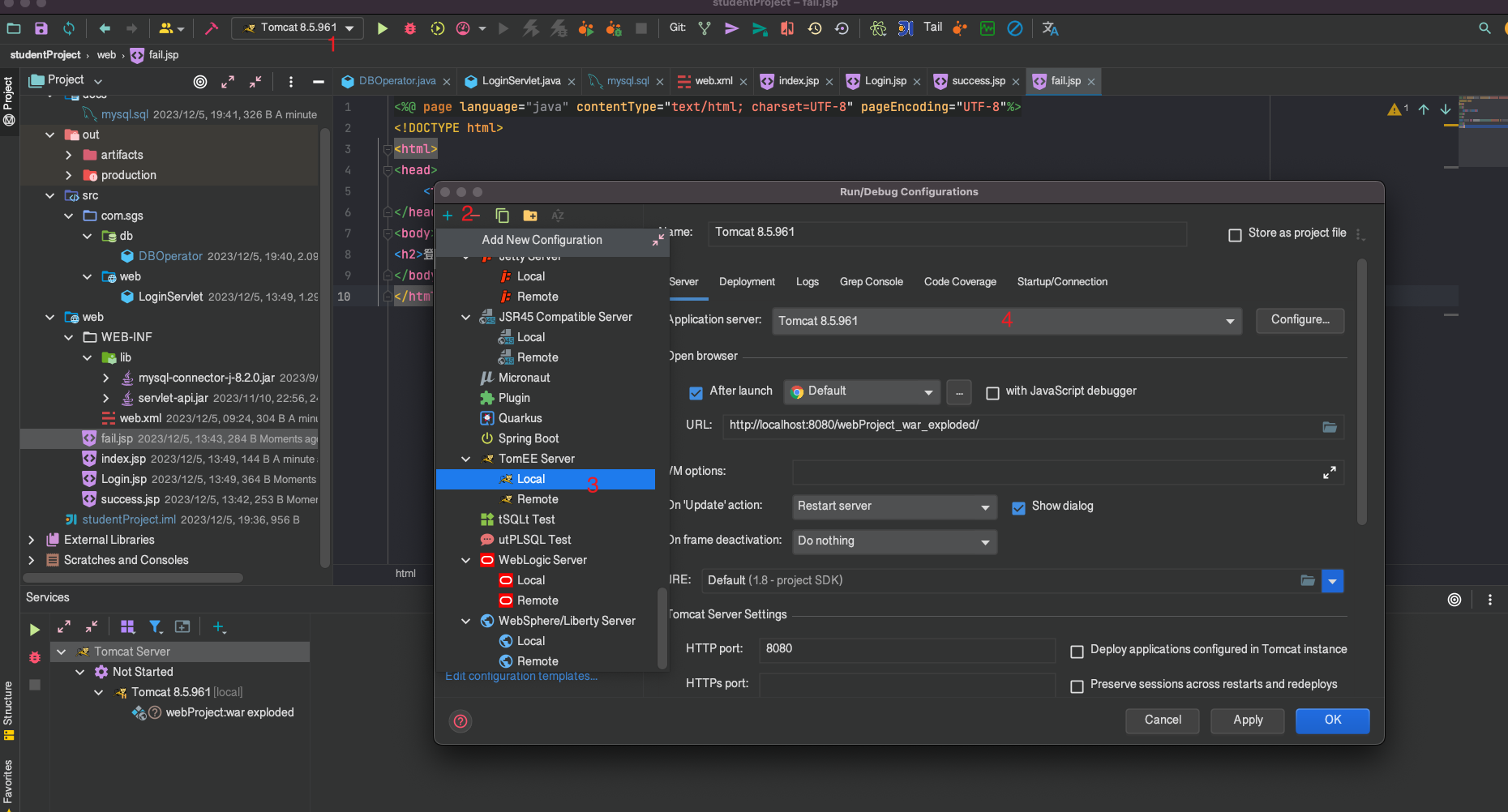The height and width of the screenshot is (812, 1508).
Task: Click the Git push arrow icon
Action: [731, 28]
